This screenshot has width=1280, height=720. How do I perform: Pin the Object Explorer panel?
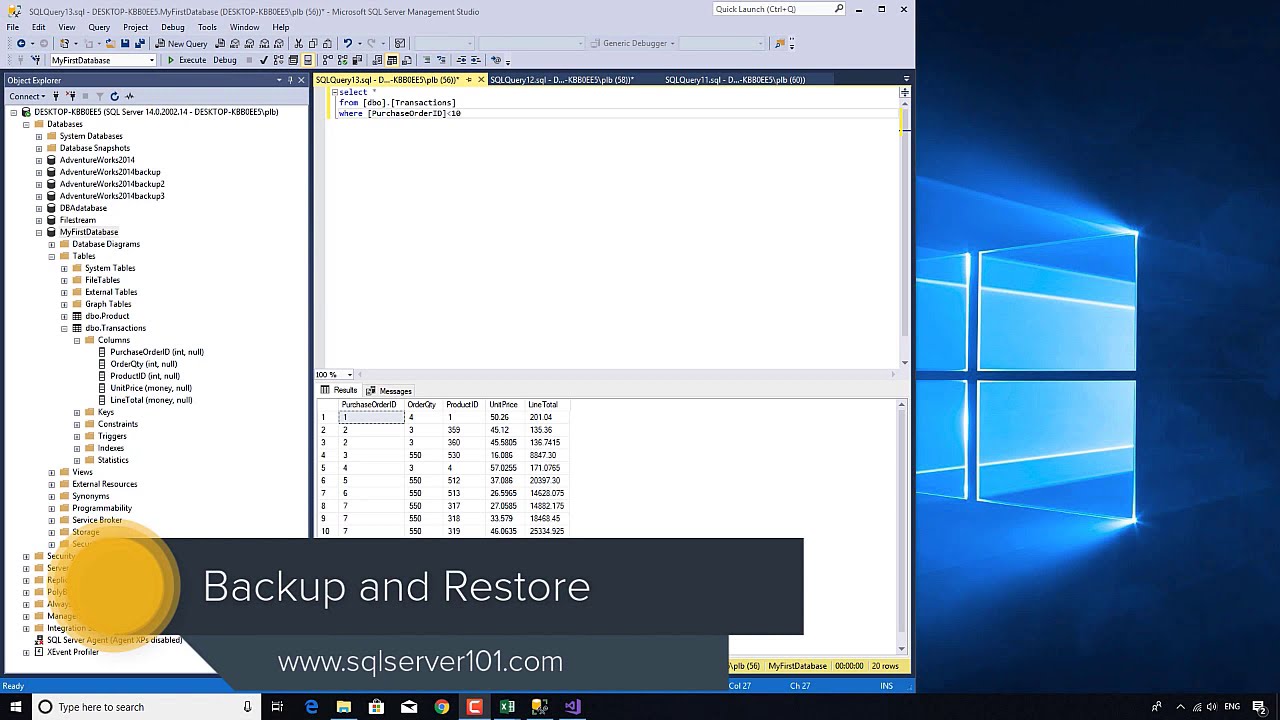pos(290,80)
